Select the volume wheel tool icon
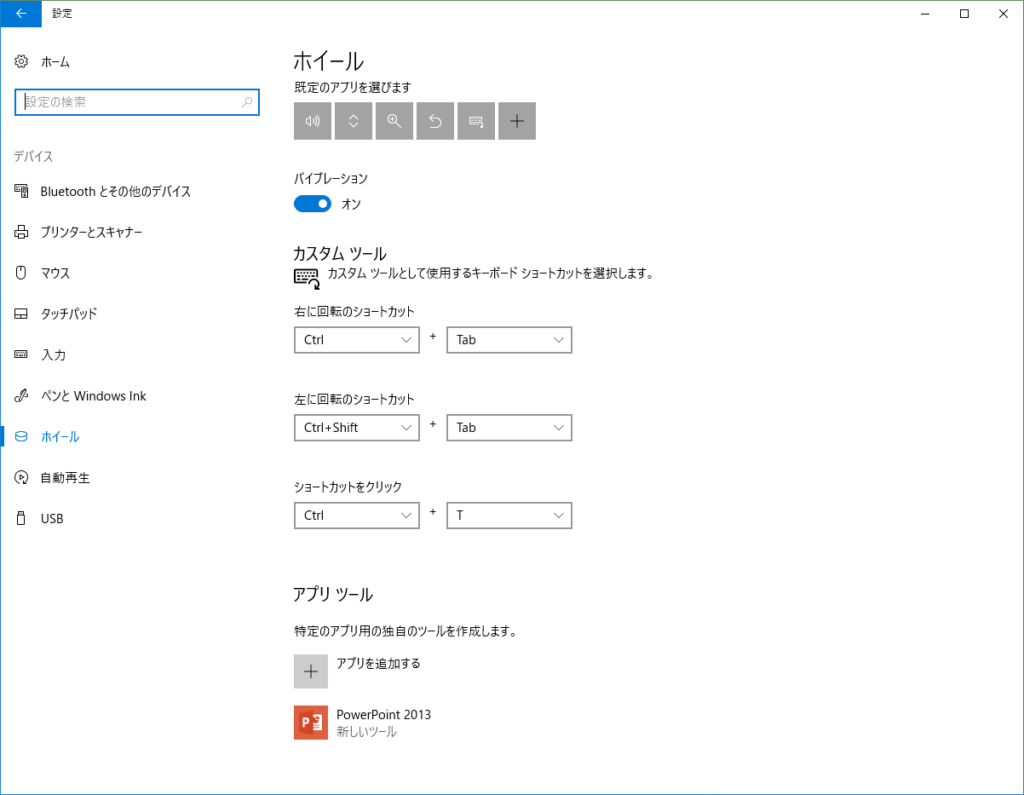 (312, 121)
